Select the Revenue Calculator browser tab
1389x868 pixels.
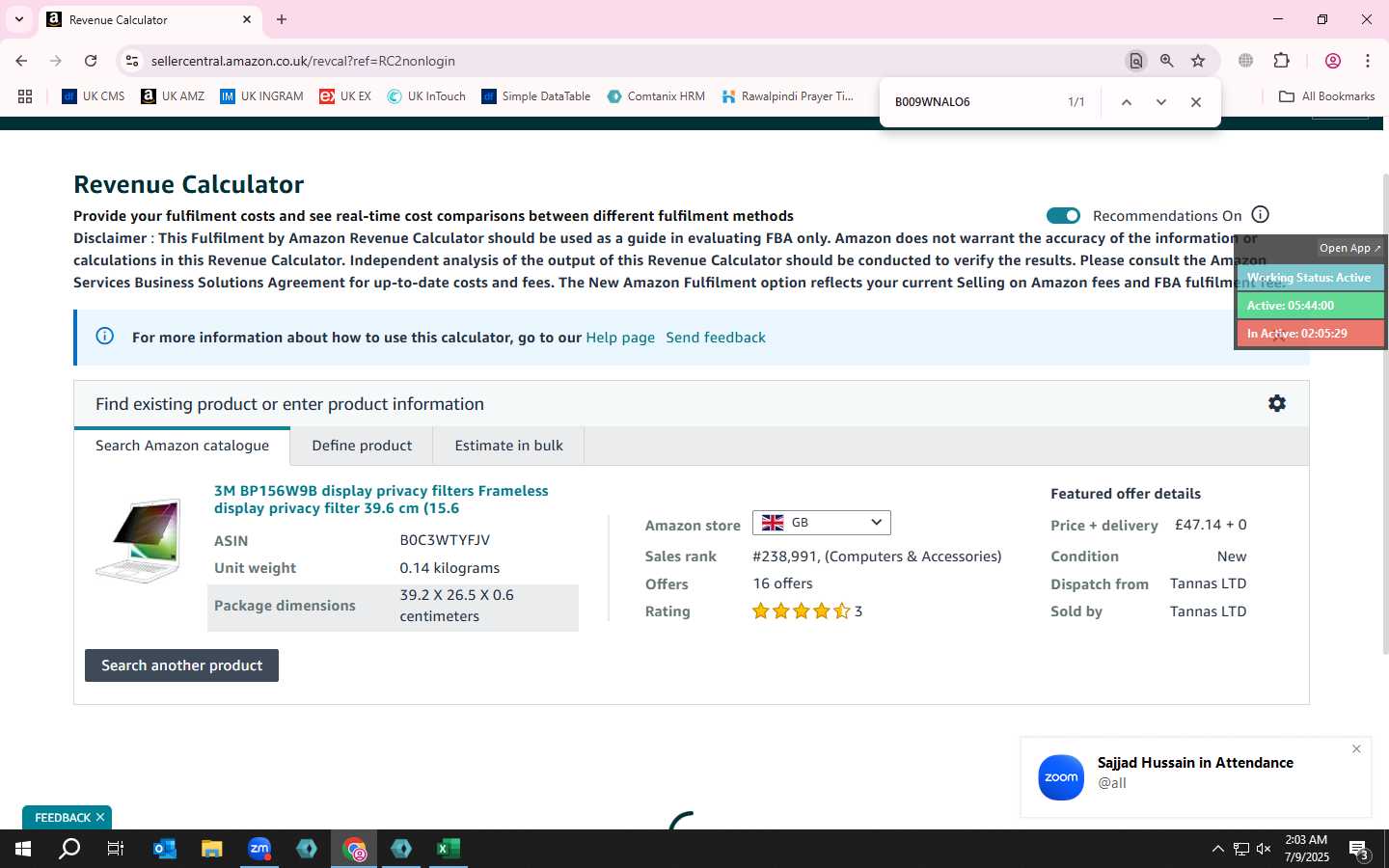[150, 19]
